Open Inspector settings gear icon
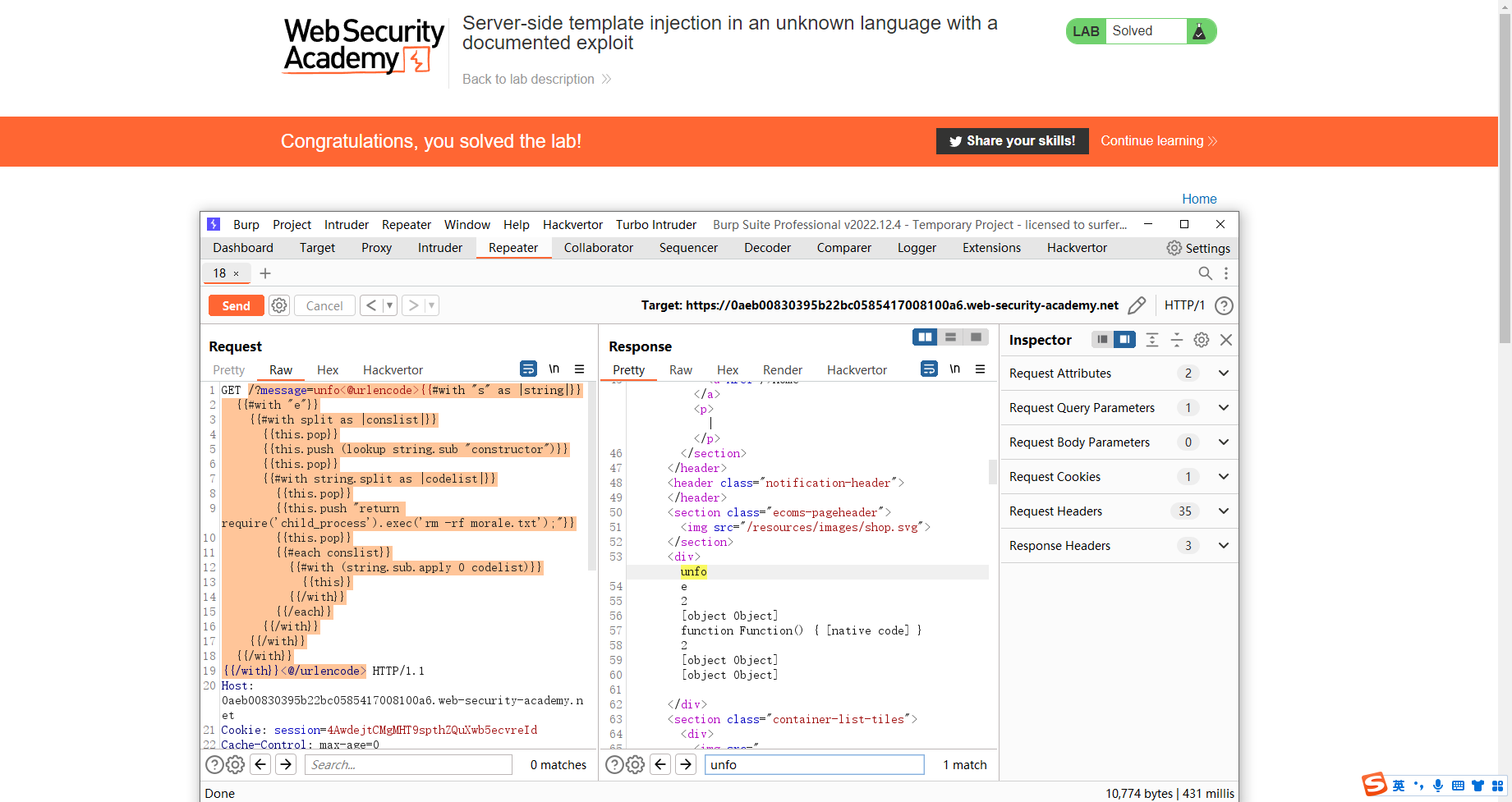 (x=1202, y=340)
